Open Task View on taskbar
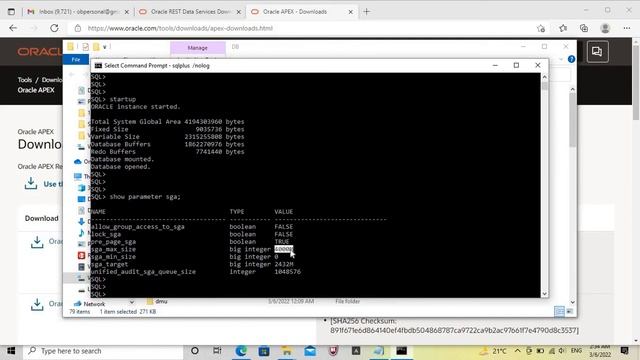The image size is (640, 360). 217,351
